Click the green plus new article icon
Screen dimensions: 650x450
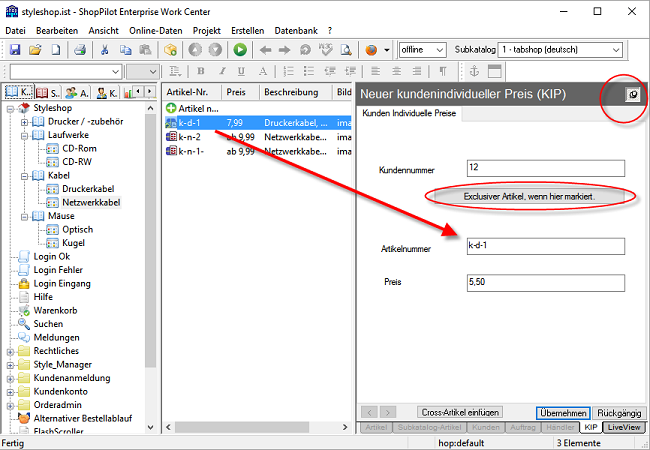[171, 108]
